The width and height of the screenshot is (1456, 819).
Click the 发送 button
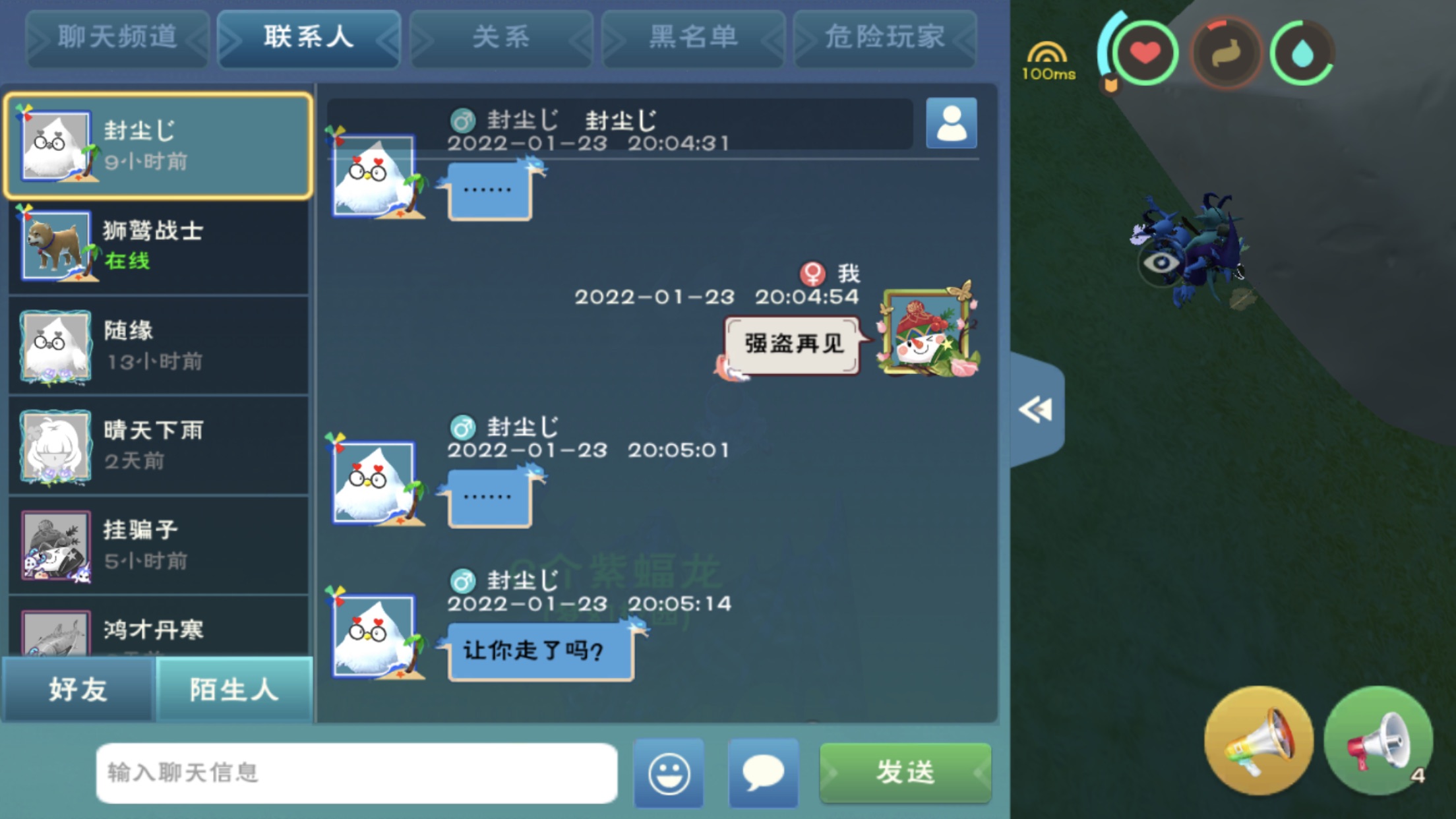[x=905, y=772]
